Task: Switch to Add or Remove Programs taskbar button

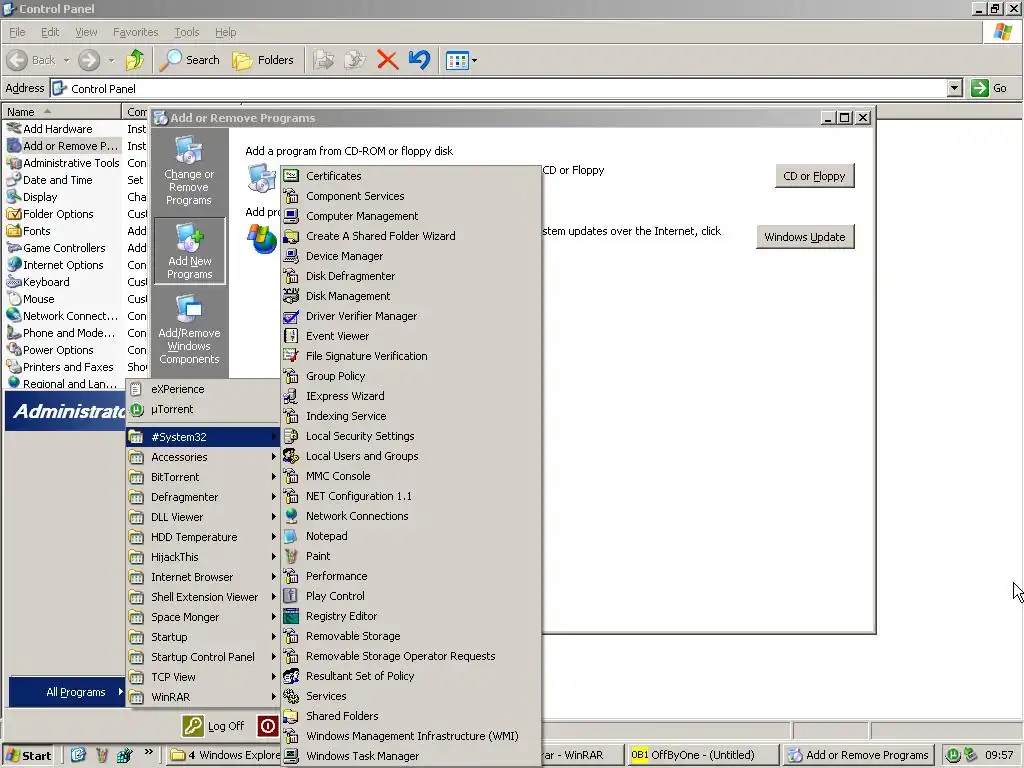Action: [x=858, y=756]
